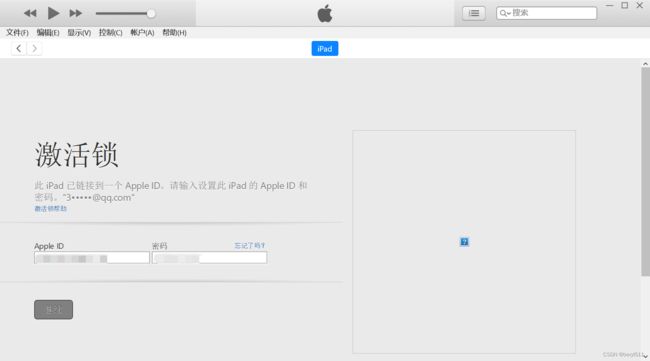Click the scrollbar up arrow
650x361 pixels.
[x=645, y=64]
